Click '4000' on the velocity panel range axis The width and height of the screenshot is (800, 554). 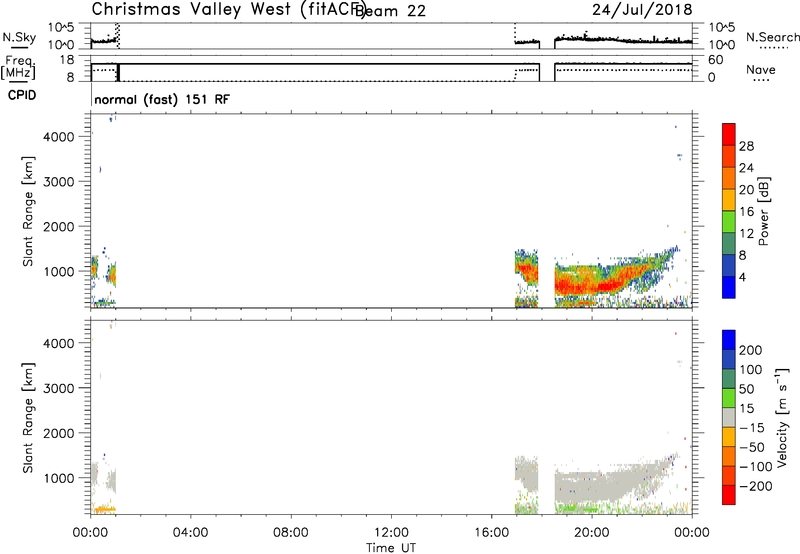[58, 343]
